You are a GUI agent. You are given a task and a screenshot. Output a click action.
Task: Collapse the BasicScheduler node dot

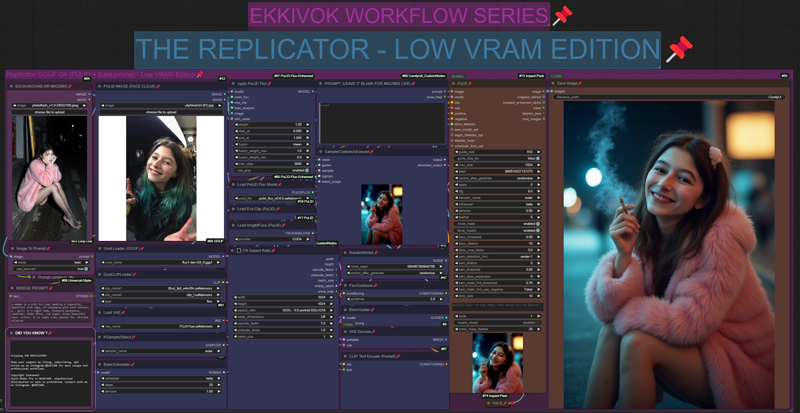point(99,365)
